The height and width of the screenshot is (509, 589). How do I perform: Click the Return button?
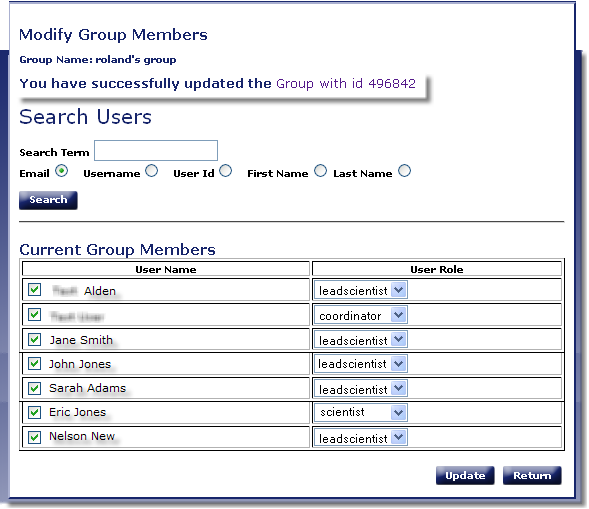pyautogui.click(x=532, y=476)
